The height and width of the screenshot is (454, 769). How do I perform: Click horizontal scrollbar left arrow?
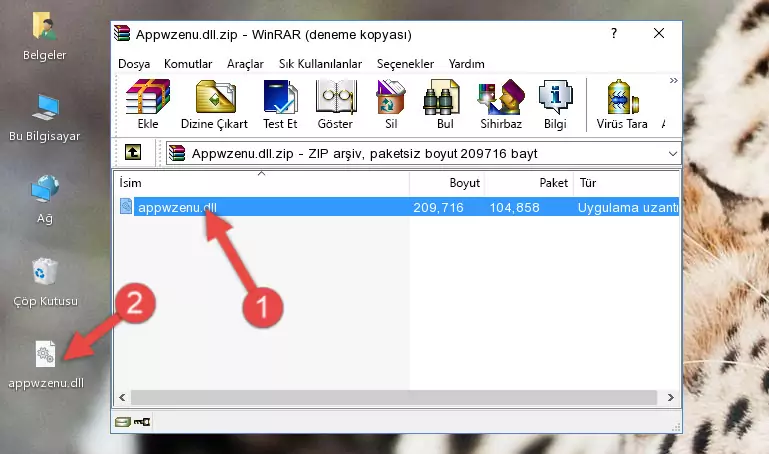(122, 397)
